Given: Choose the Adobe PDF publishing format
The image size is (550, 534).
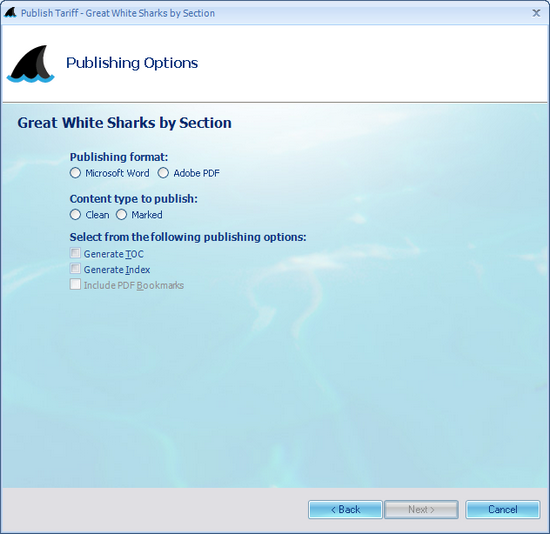Looking at the screenshot, I should pos(163,173).
